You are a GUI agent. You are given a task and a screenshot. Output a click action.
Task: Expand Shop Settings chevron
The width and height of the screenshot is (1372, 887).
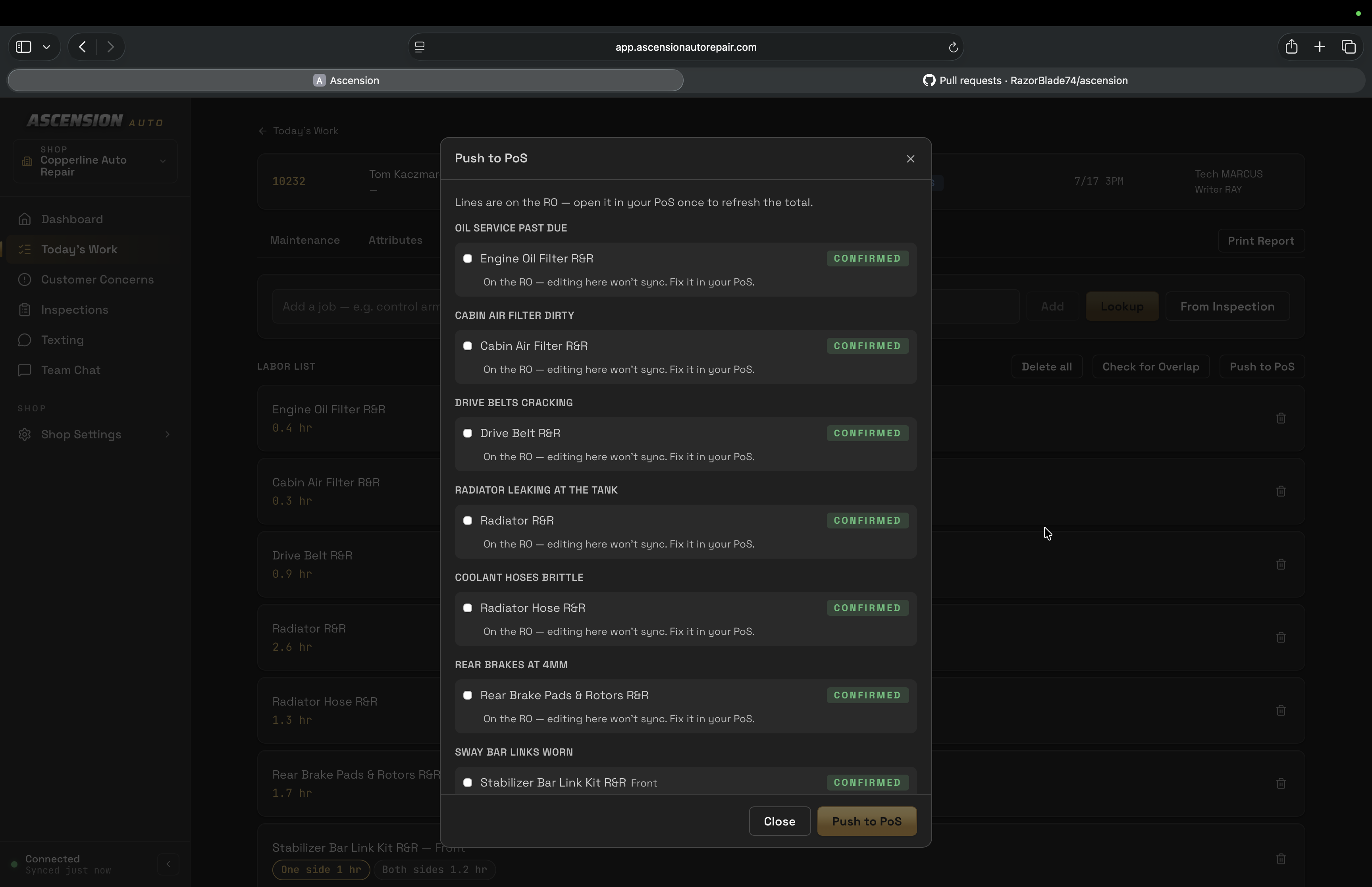pyautogui.click(x=168, y=434)
